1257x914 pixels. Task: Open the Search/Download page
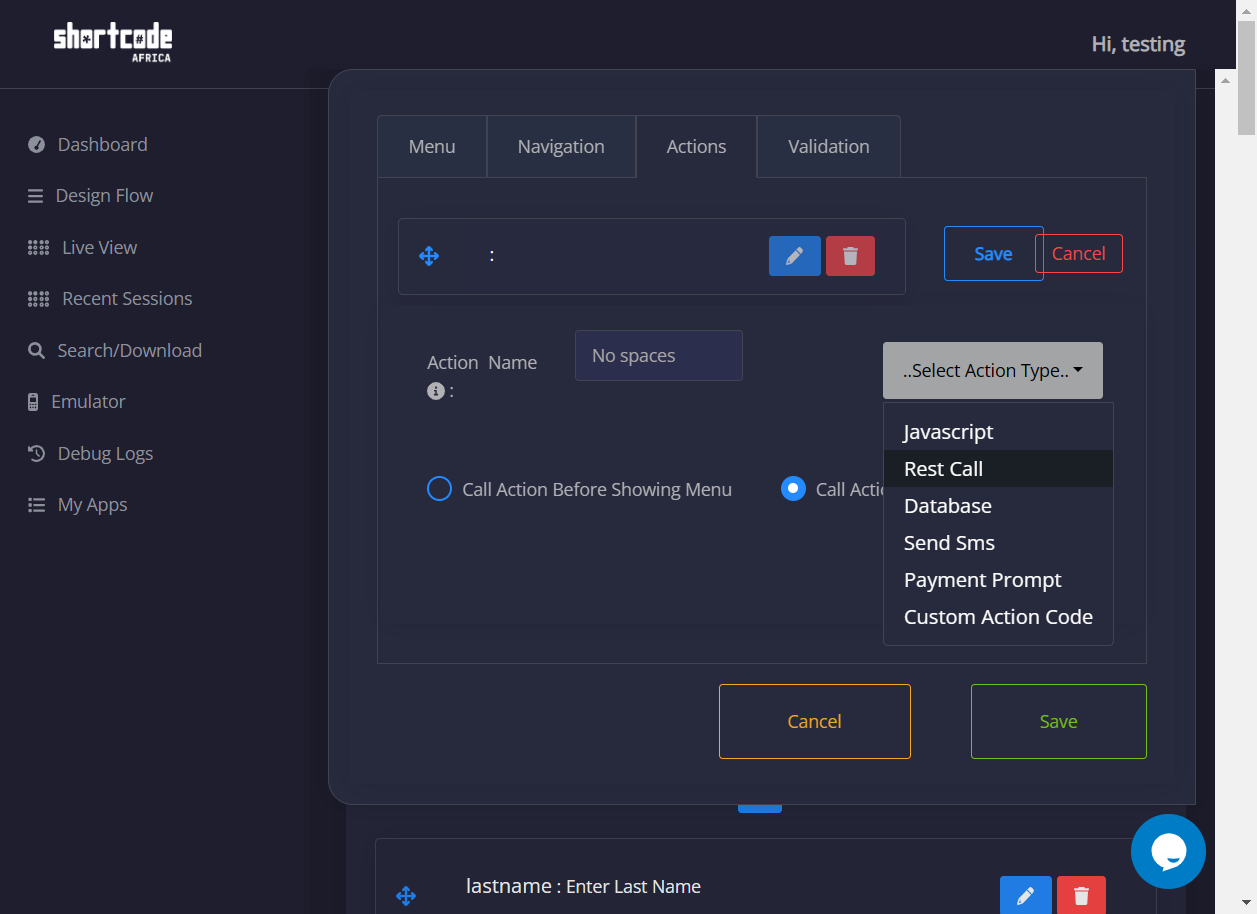(x=129, y=351)
